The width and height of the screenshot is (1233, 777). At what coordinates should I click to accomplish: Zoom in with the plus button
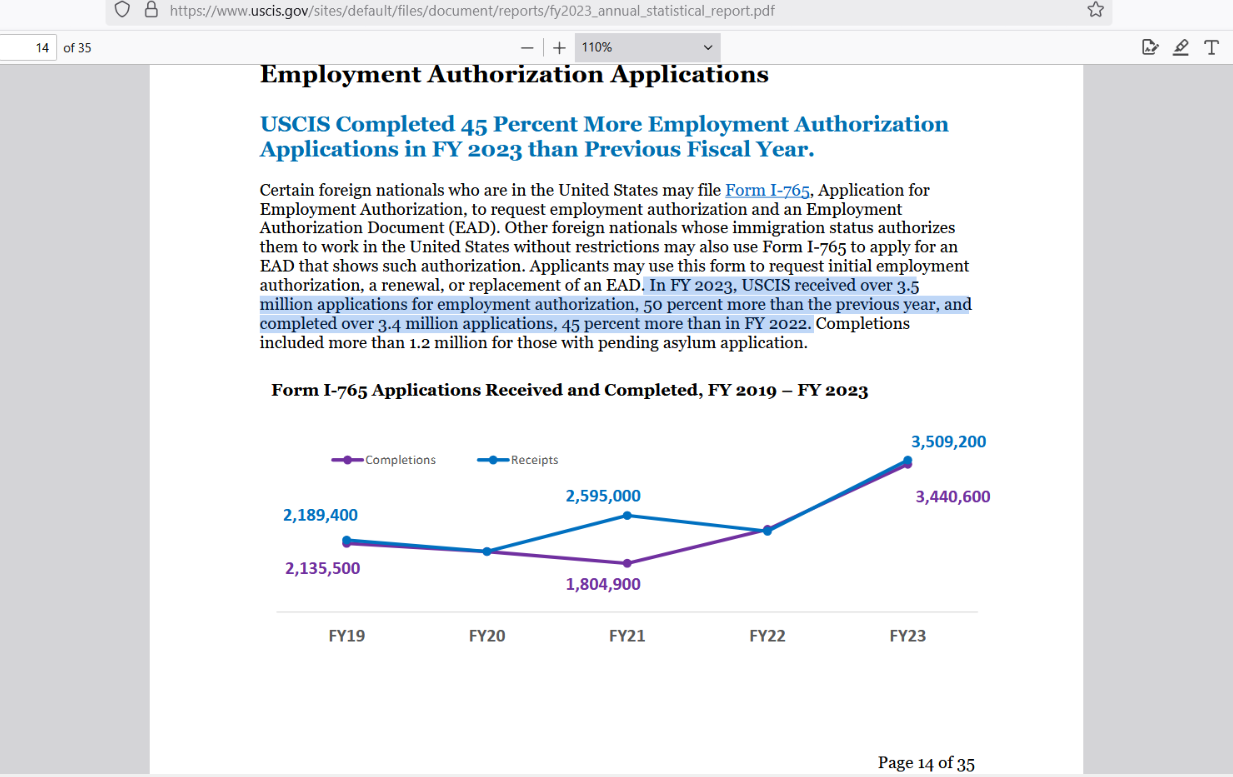[x=559, y=47]
